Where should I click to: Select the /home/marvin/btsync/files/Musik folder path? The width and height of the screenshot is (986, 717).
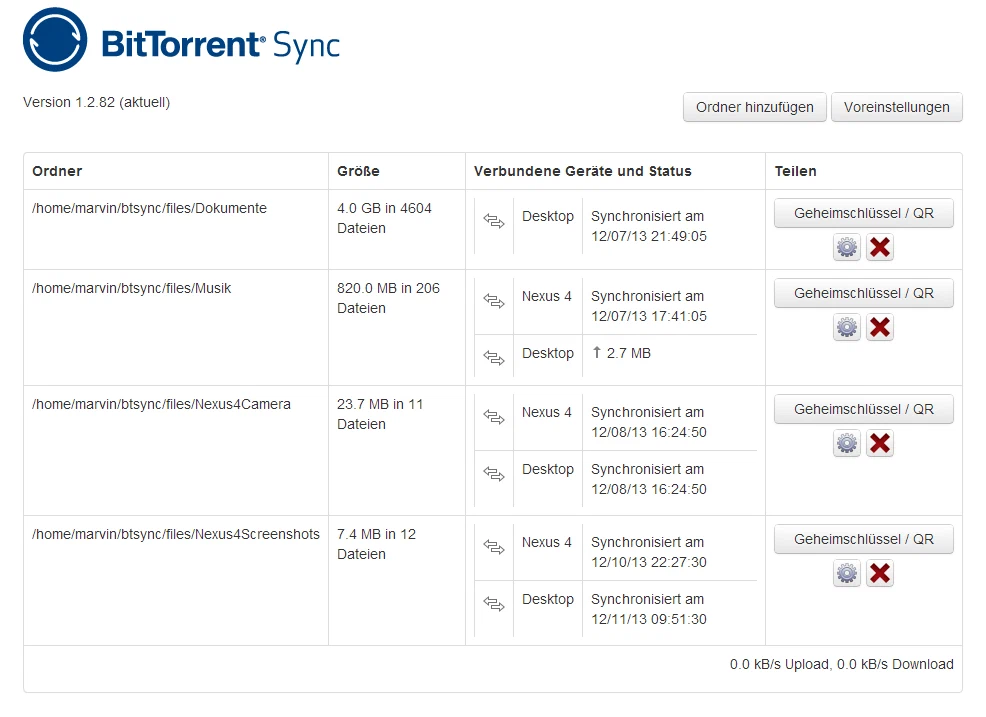[131, 288]
